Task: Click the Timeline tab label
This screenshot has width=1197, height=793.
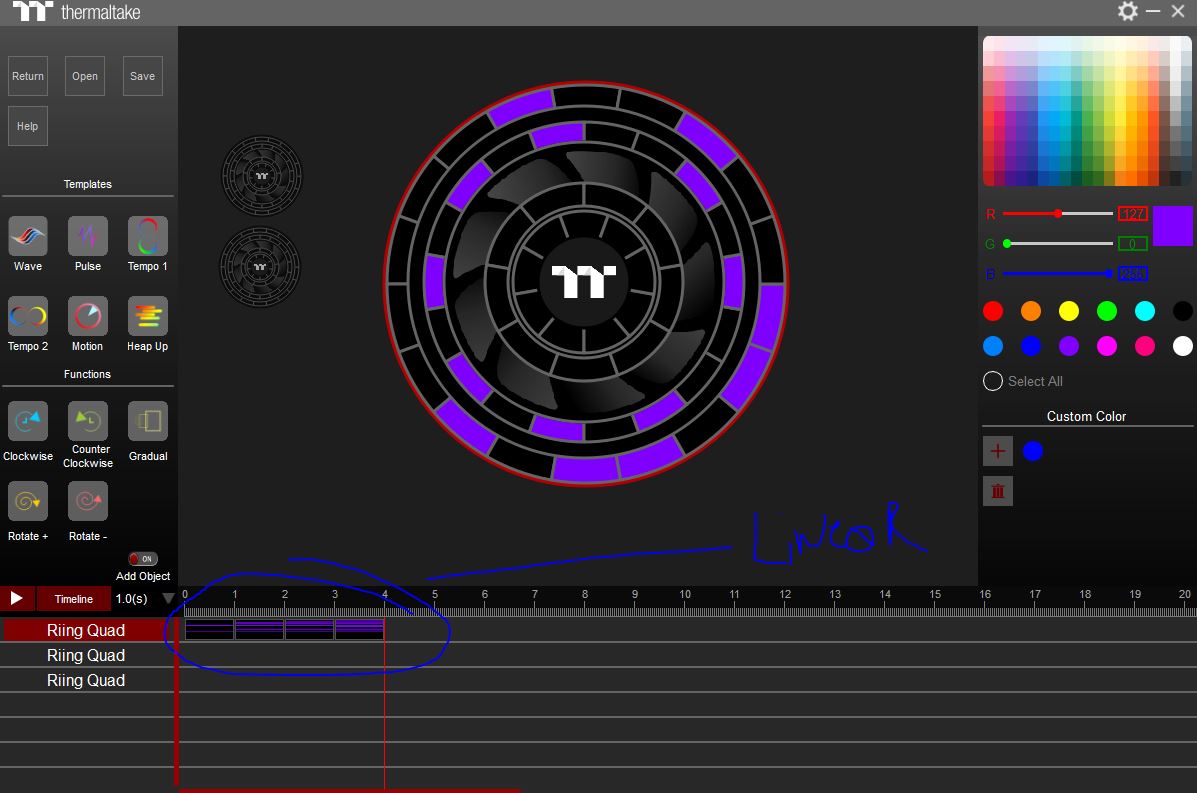Action: (73, 599)
